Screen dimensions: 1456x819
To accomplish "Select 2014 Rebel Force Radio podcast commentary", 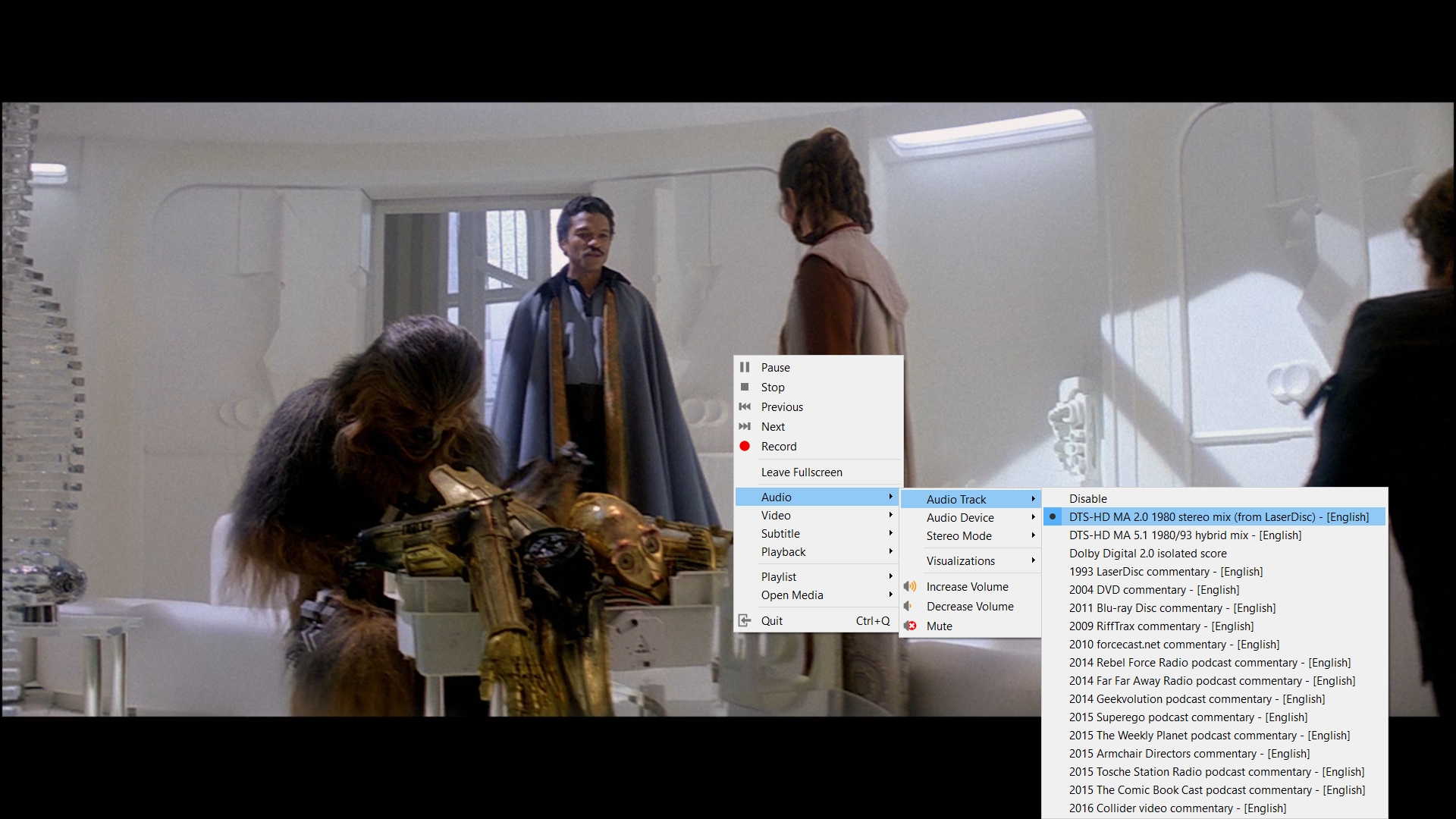I will tap(1215, 662).
